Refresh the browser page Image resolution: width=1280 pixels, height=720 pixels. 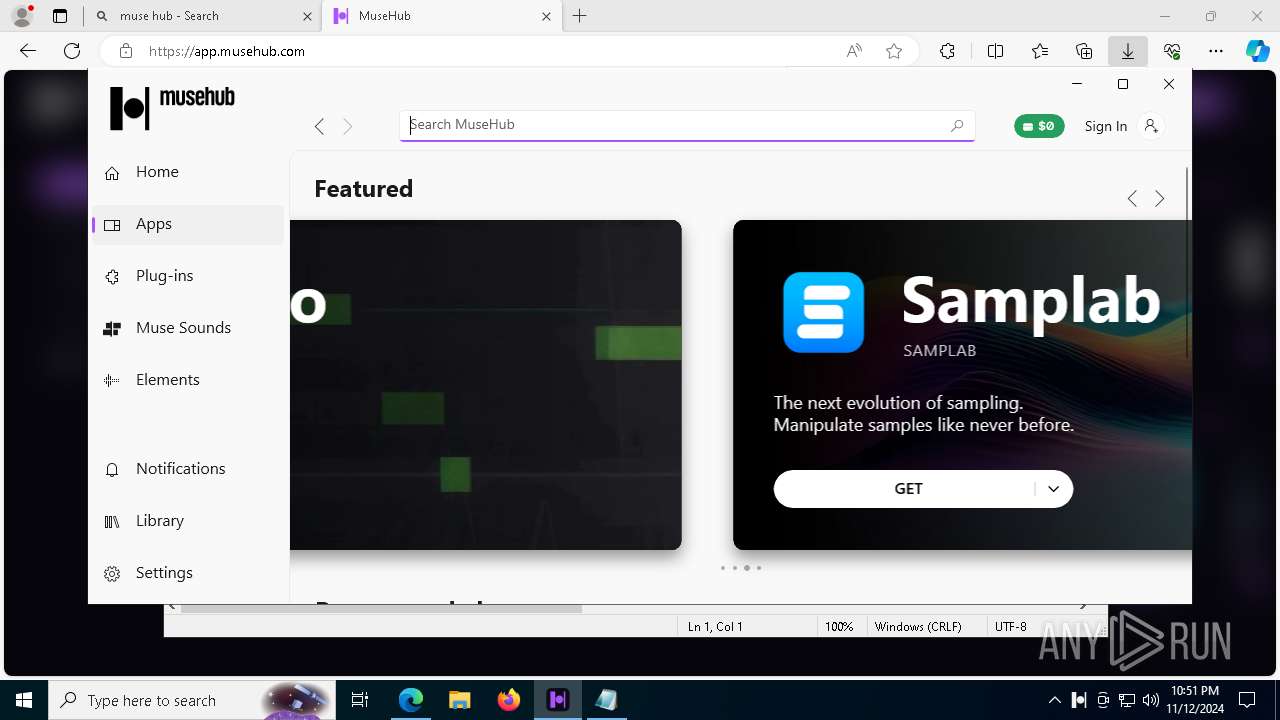(72, 51)
